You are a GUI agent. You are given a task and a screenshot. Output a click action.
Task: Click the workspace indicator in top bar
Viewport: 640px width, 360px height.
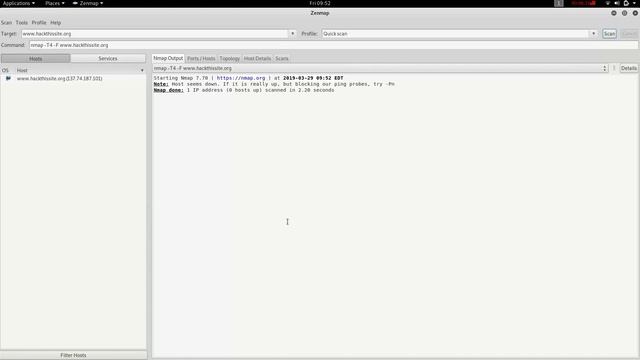click(x=559, y=3)
